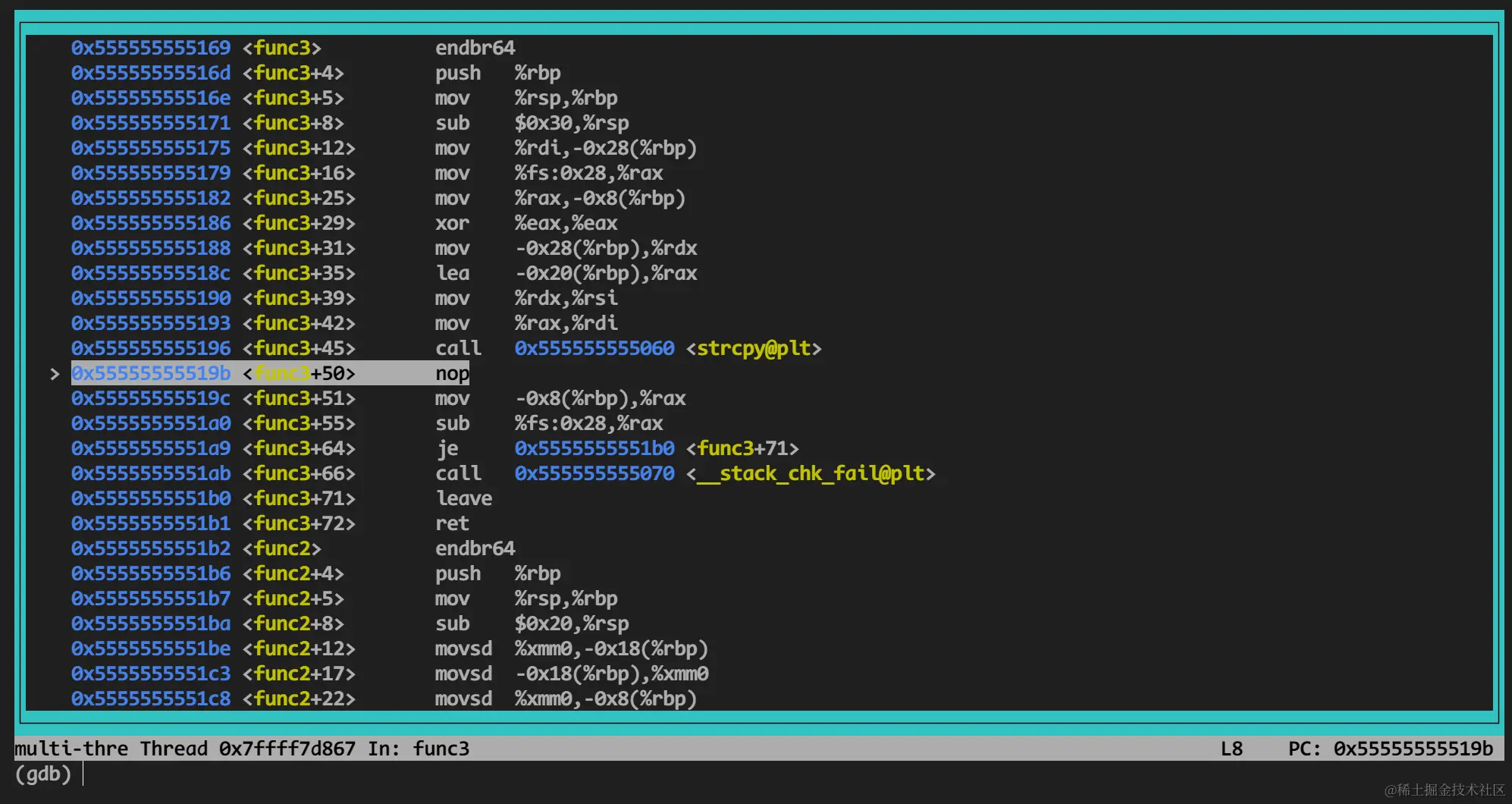The height and width of the screenshot is (804, 1512).
Task: Select address 0x555555555171
Action: [x=151, y=123]
